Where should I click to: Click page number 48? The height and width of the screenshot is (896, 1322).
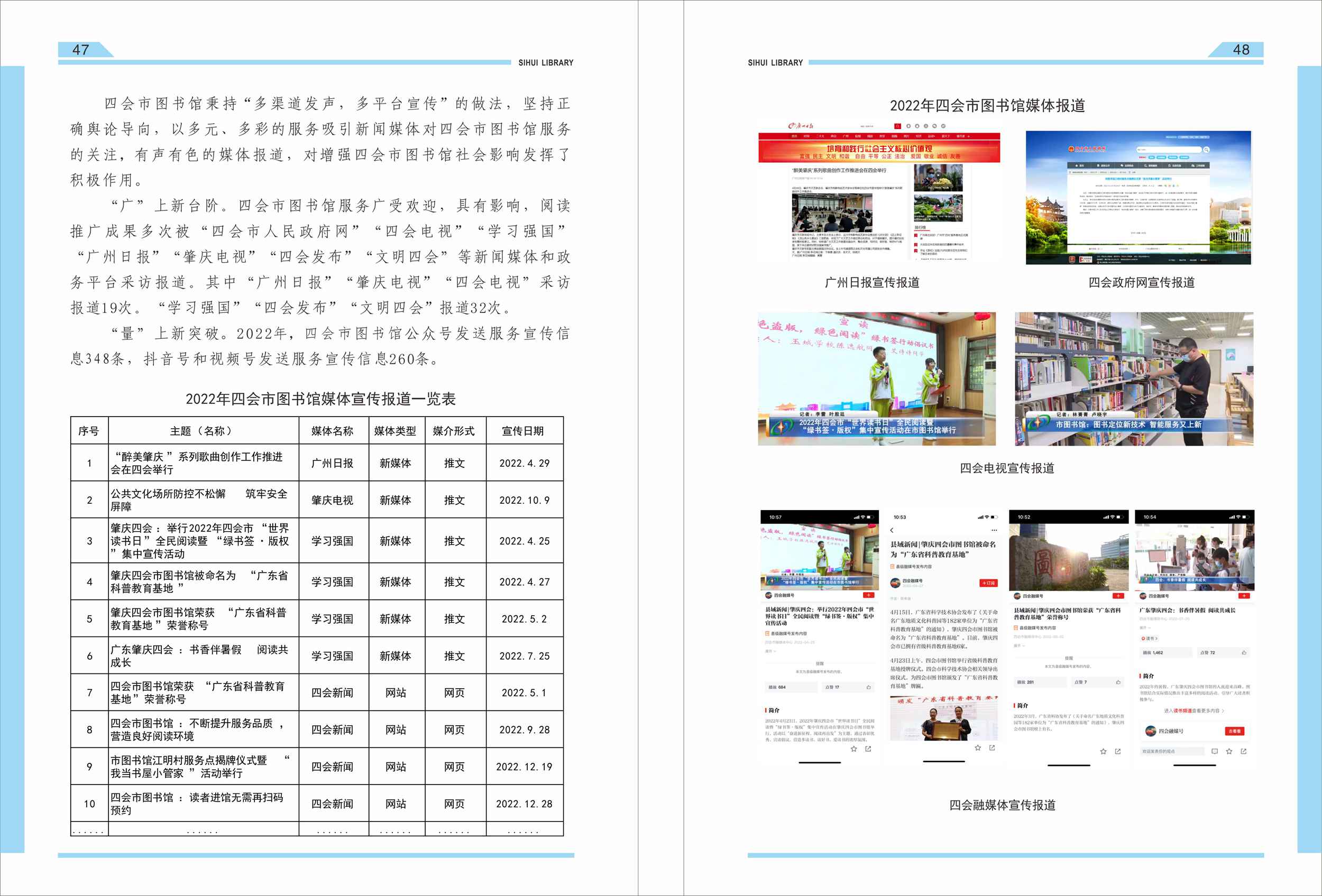1241,50
